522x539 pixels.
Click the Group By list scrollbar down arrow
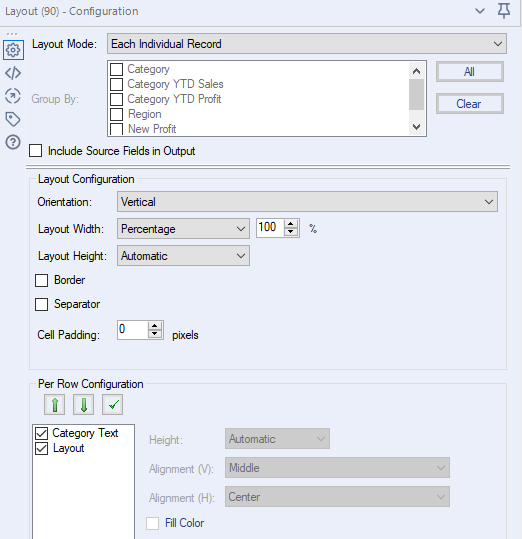417,127
